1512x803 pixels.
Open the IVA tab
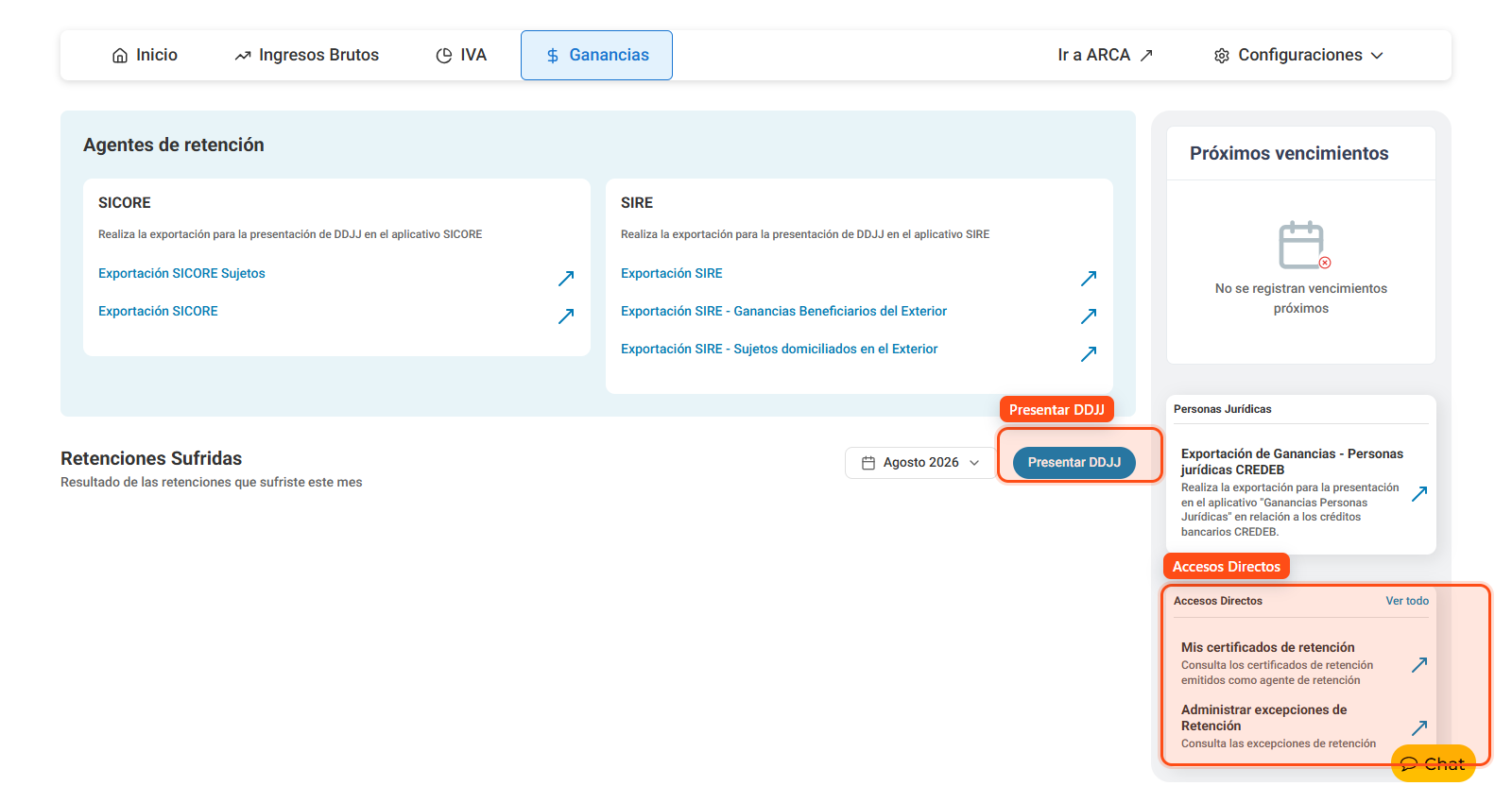pyautogui.click(x=461, y=55)
